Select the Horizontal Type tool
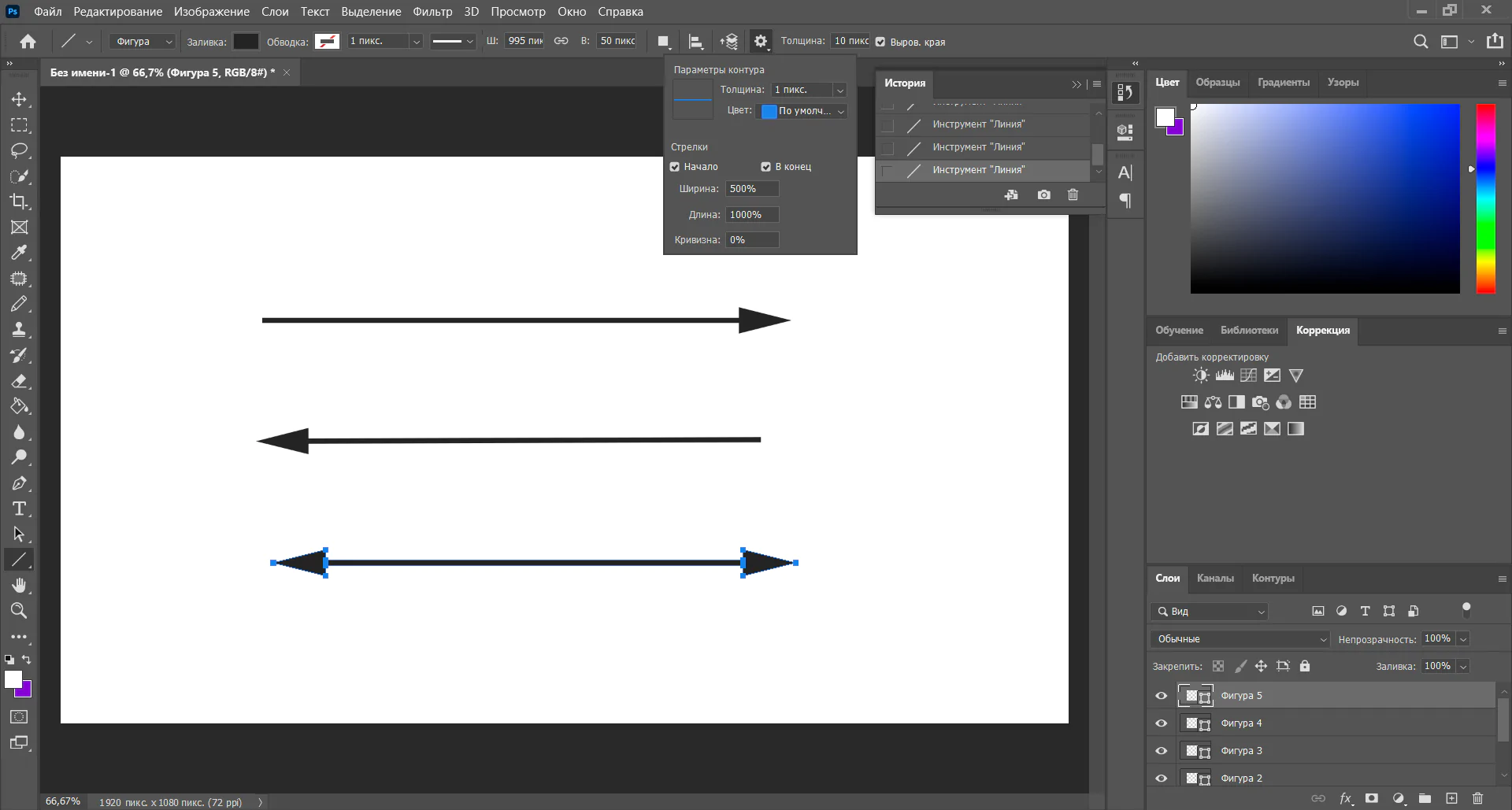The height and width of the screenshot is (810, 1512). 19,509
